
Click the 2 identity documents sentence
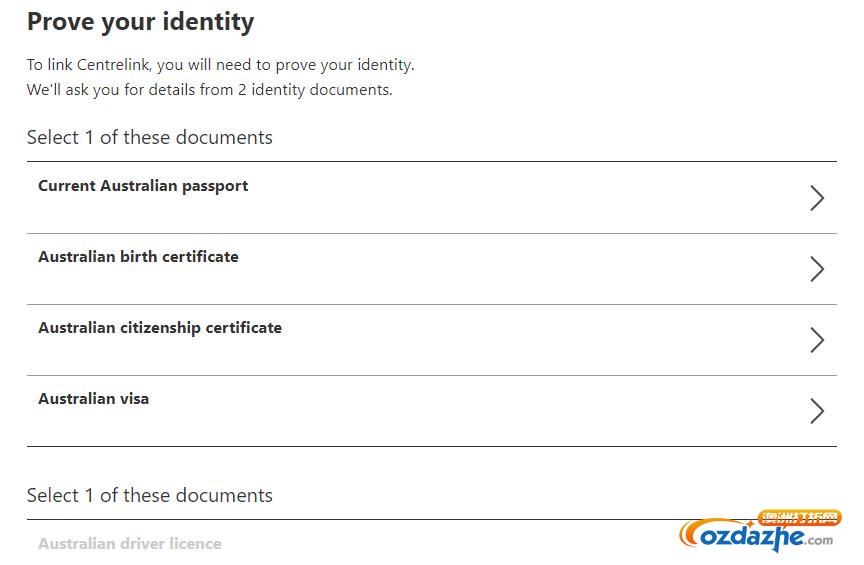point(209,90)
